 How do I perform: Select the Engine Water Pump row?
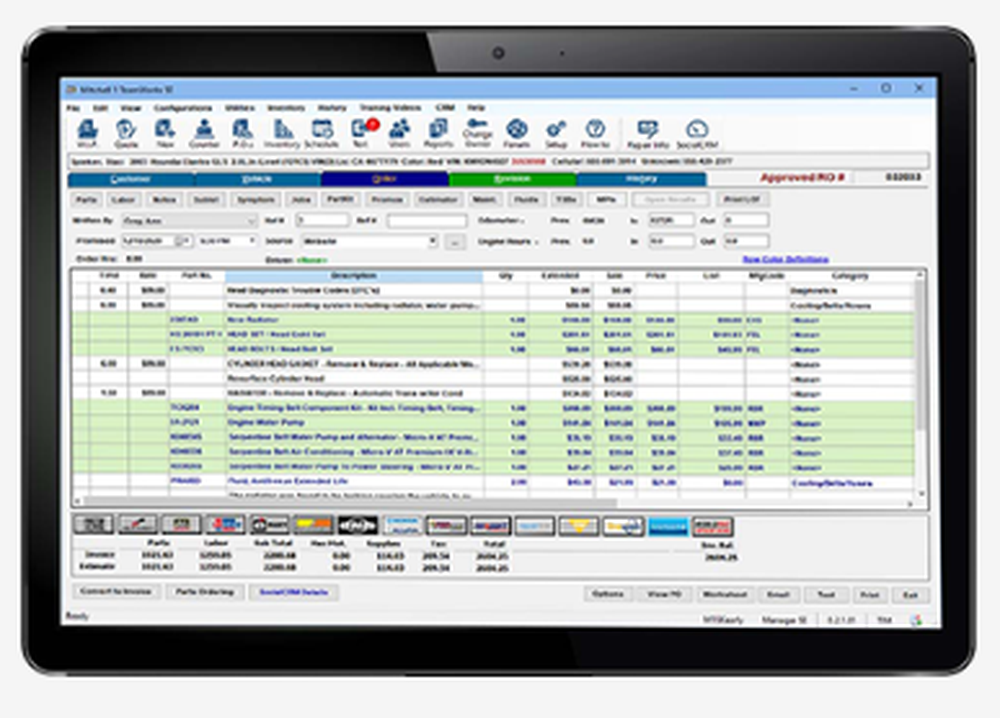pyautogui.click(x=493, y=422)
